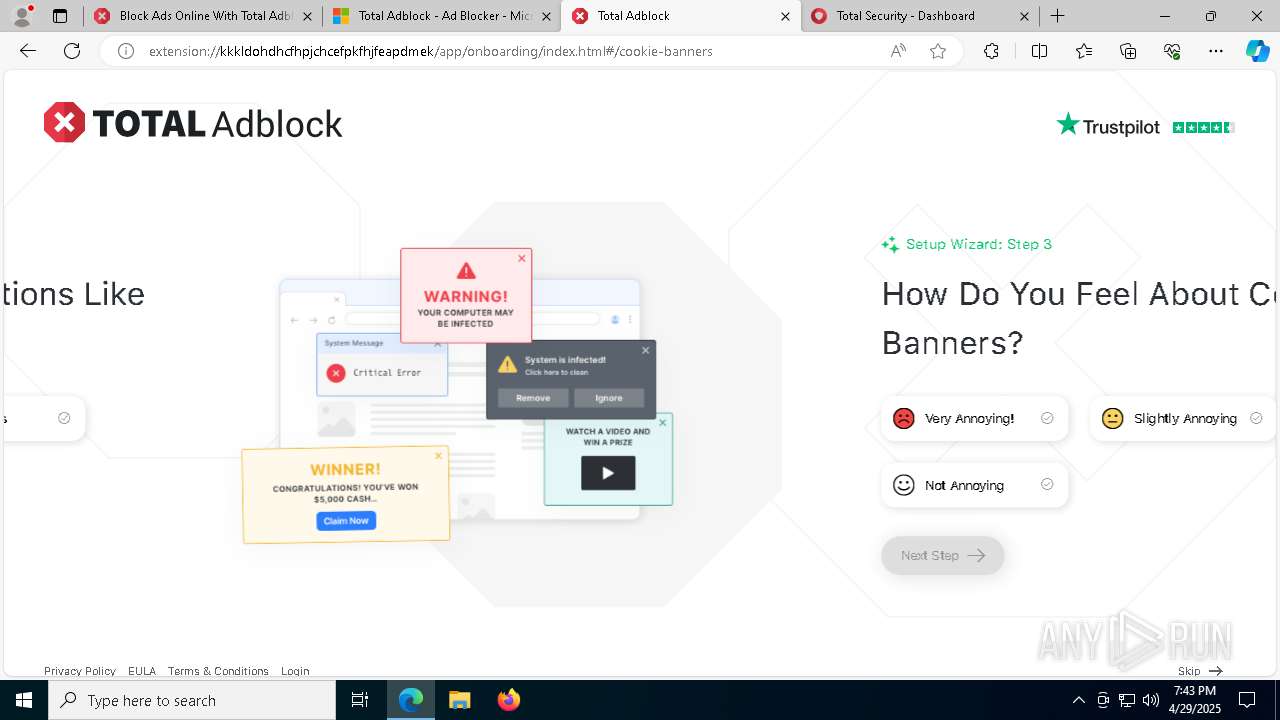The image size is (1280, 720).
Task: Open volume control in system tray
Action: click(1150, 700)
